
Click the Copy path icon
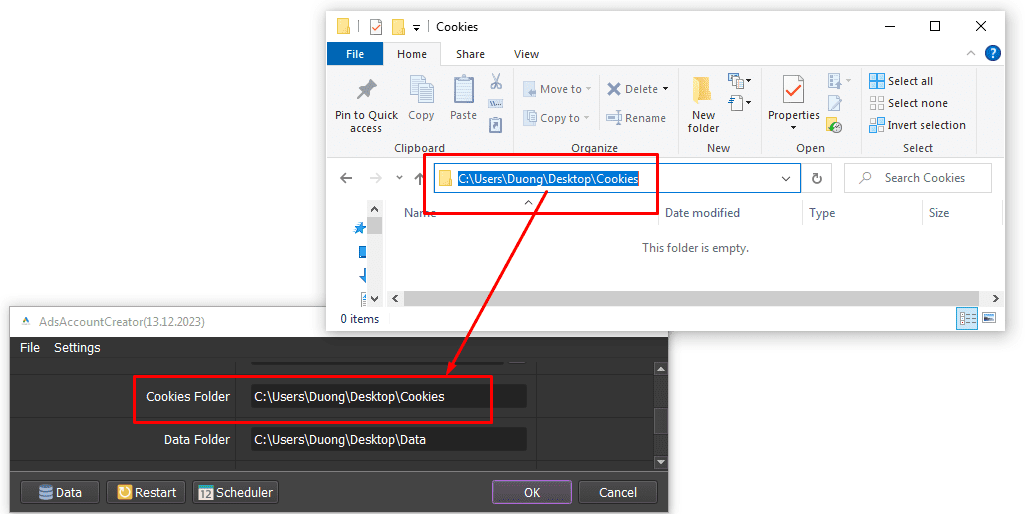[x=496, y=103]
